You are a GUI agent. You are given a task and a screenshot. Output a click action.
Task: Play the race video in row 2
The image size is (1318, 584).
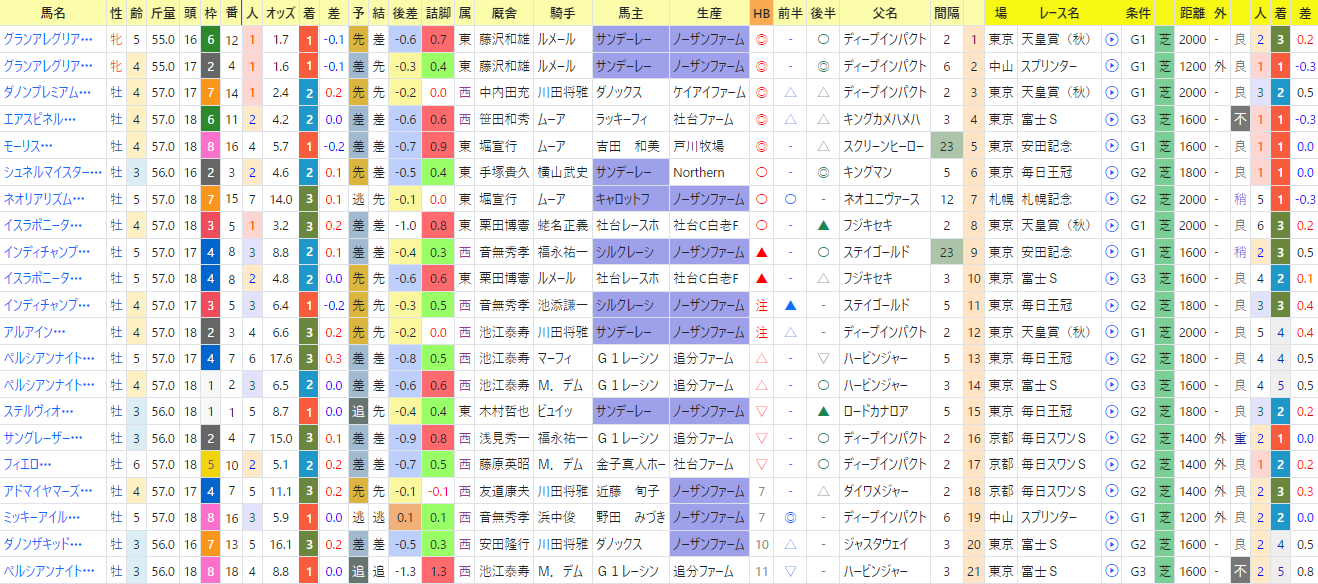pyautogui.click(x=1112, y=66)
